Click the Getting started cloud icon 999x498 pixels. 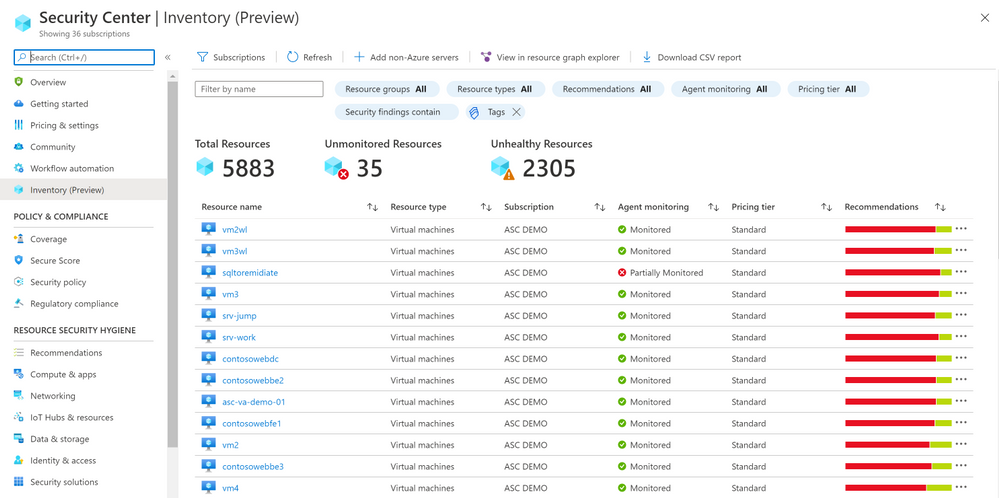[x=18, y=104]
